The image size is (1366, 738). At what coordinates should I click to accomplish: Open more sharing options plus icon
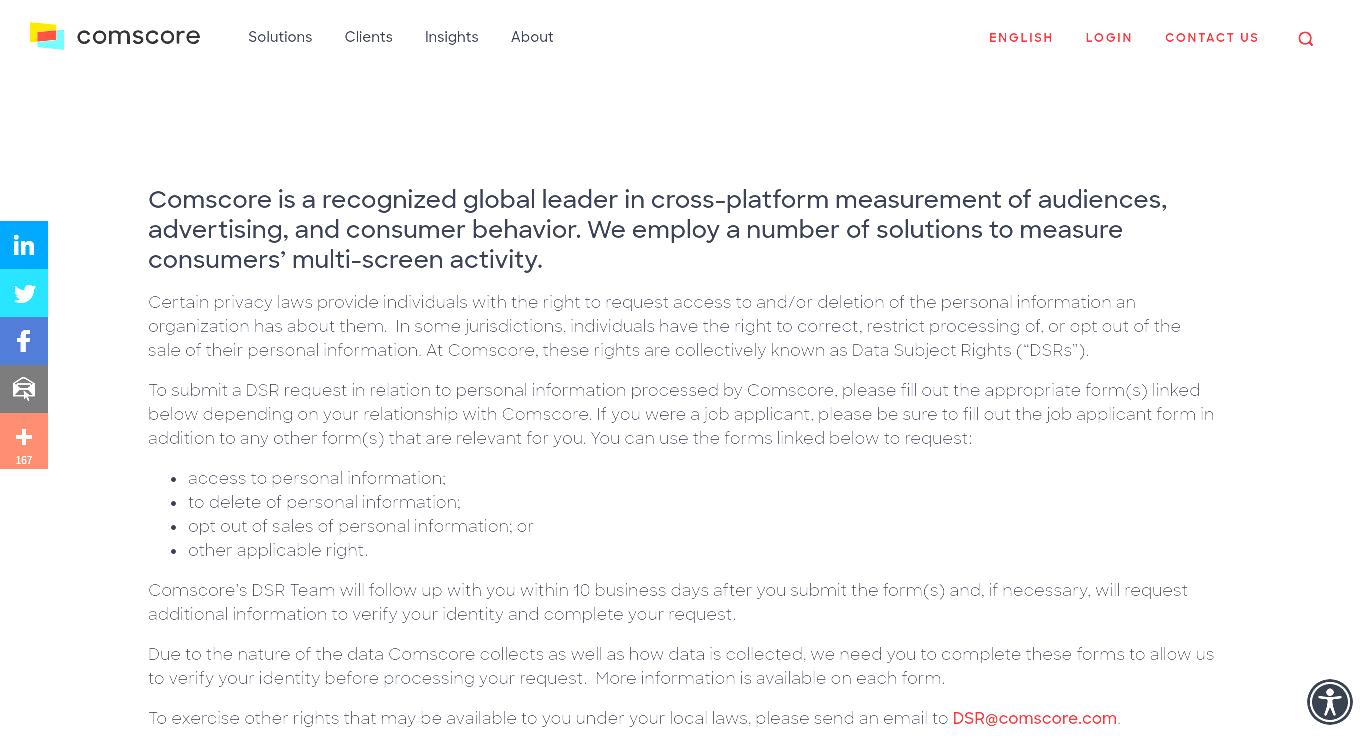(24, 437)
